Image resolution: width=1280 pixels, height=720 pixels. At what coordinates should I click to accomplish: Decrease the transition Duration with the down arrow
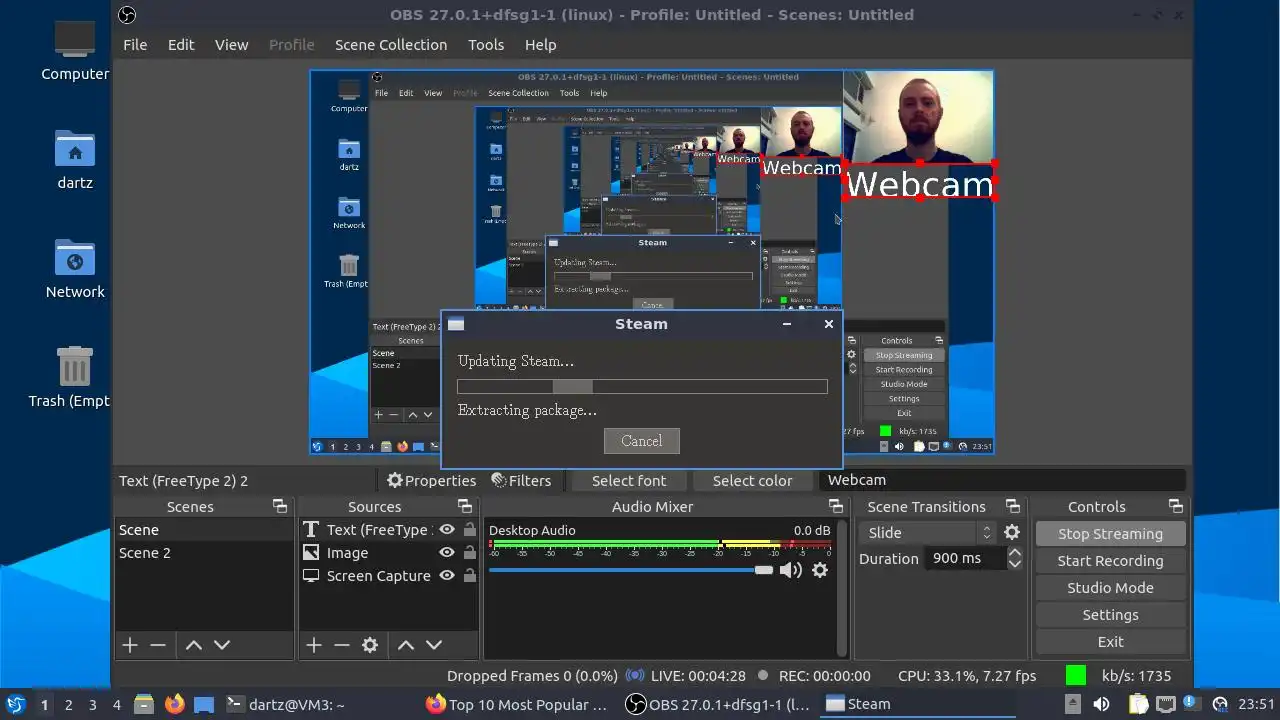point(1014,564)
